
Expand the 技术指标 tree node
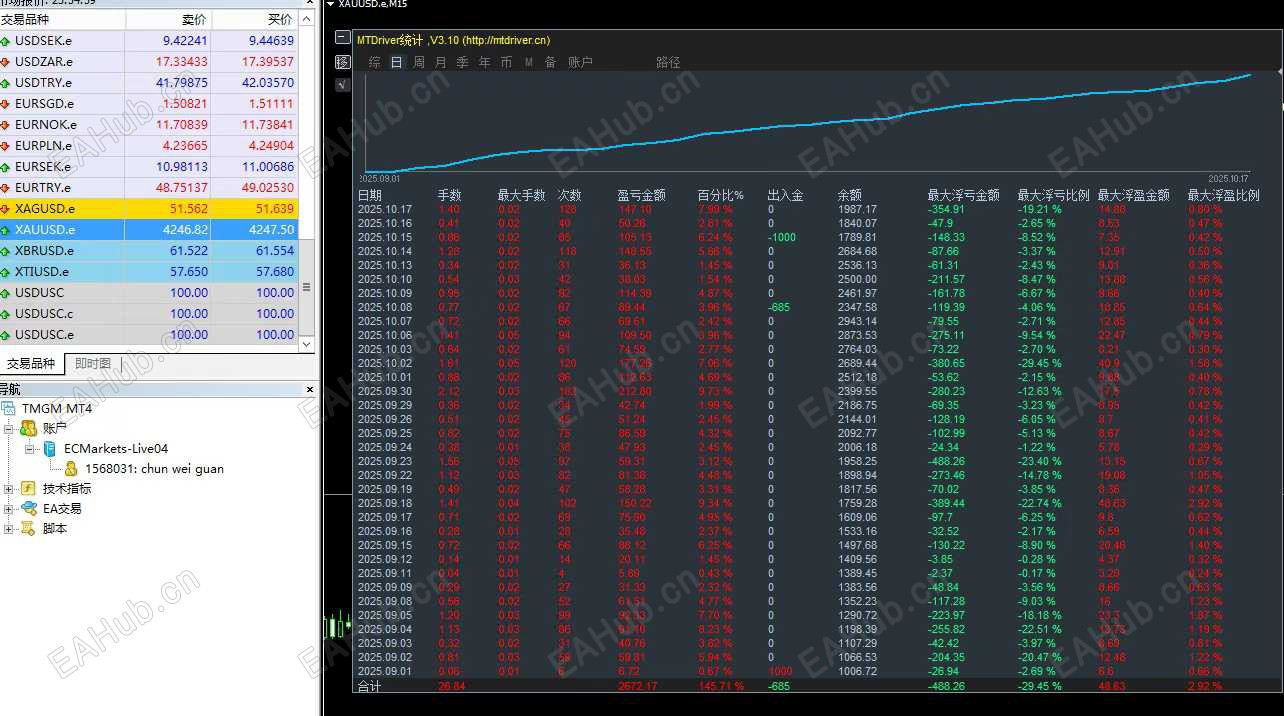(x=9, y=488)
